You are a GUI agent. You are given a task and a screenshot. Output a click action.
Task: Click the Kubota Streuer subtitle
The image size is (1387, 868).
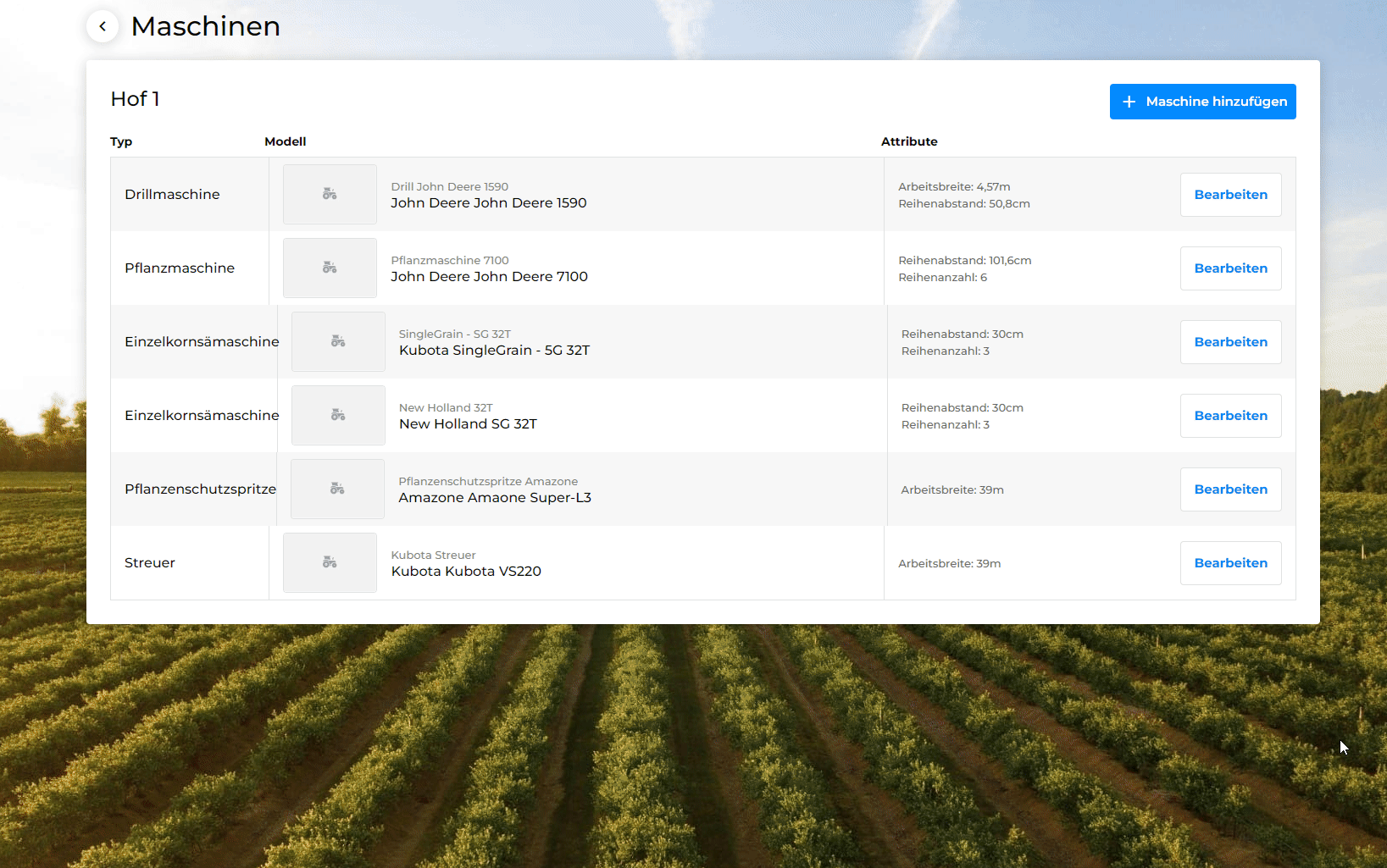pos(433,555)
